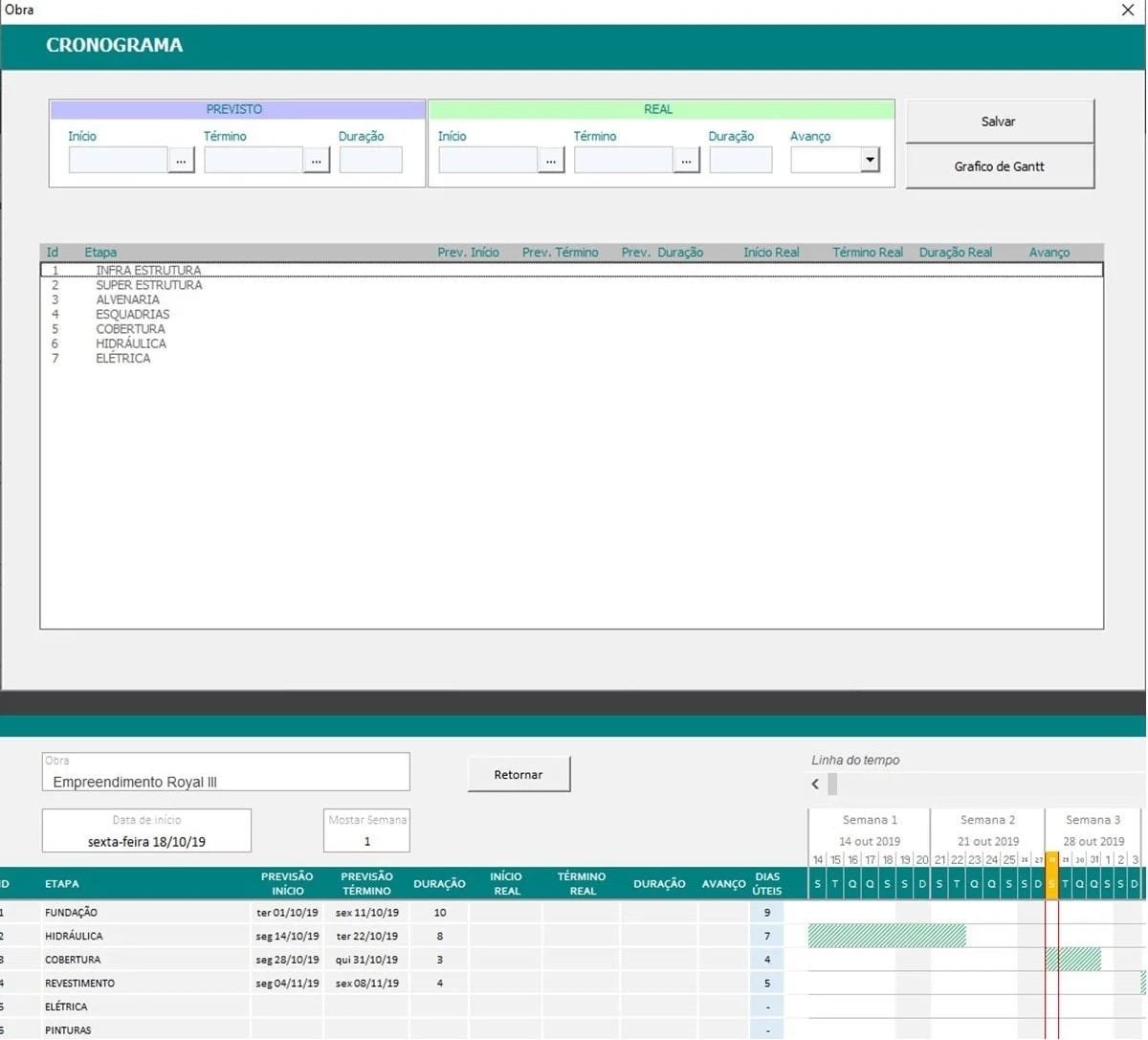Select the ELÉTRICA row in the list
This screenshot has height=1040, width=1148.
pyautogui.click(x=571, y=358)
